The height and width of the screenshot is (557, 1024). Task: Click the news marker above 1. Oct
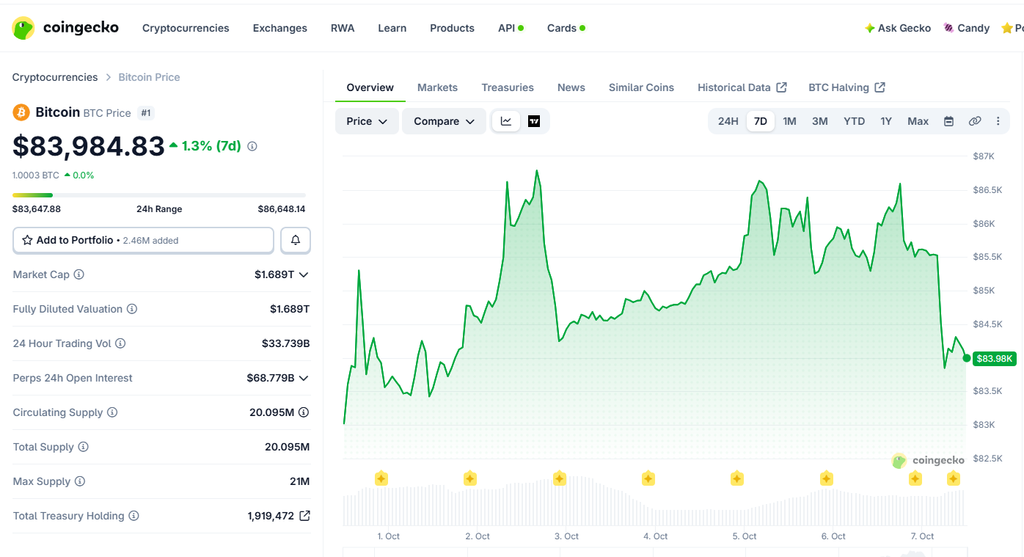pyautogui.click(x=381, y=479)
